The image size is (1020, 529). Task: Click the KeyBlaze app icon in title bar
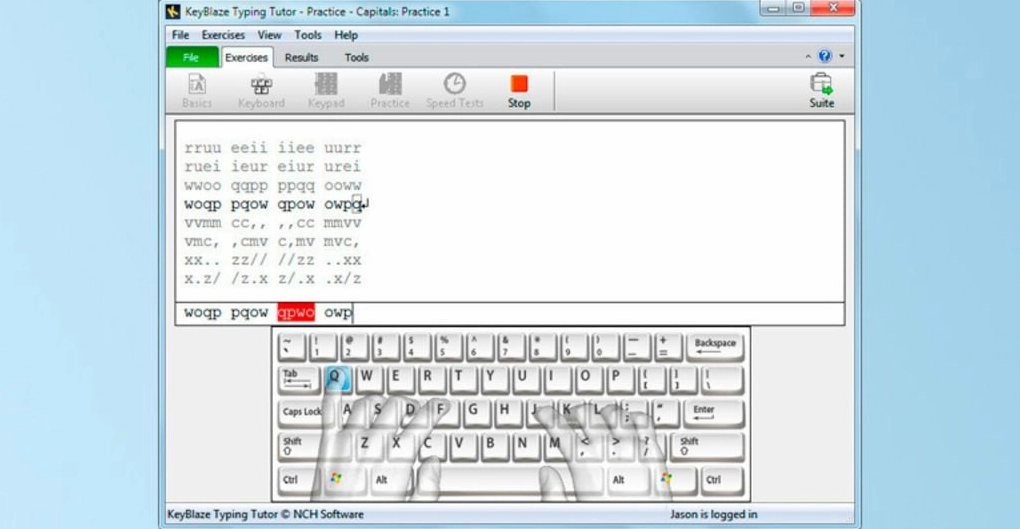point(173,11)
